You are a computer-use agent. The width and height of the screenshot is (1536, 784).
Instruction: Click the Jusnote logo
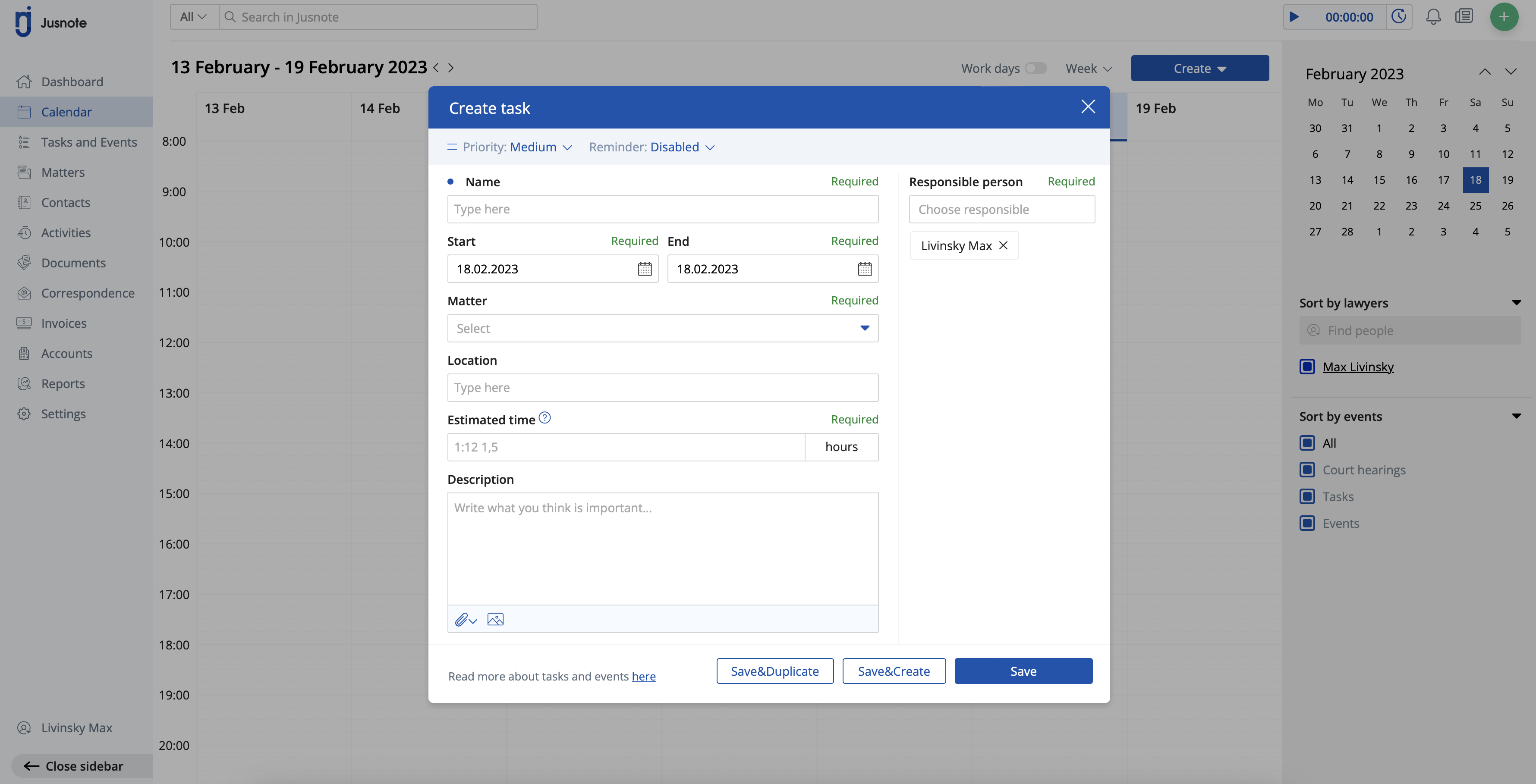50,22
